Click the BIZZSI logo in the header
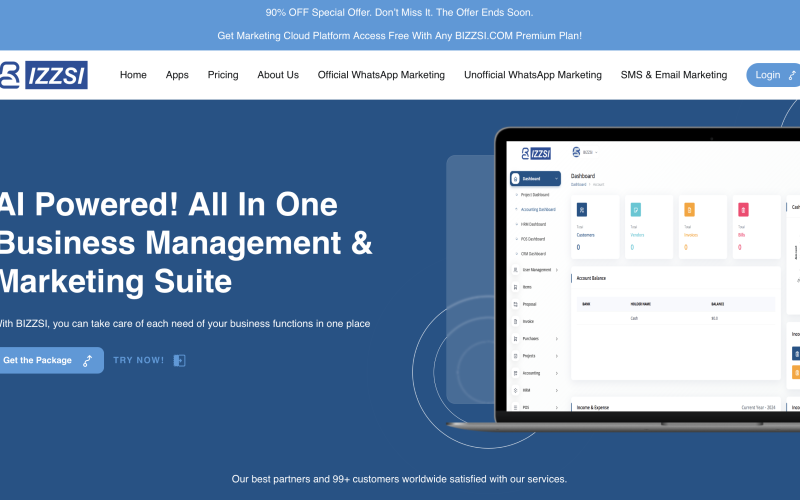 (43, 75)
